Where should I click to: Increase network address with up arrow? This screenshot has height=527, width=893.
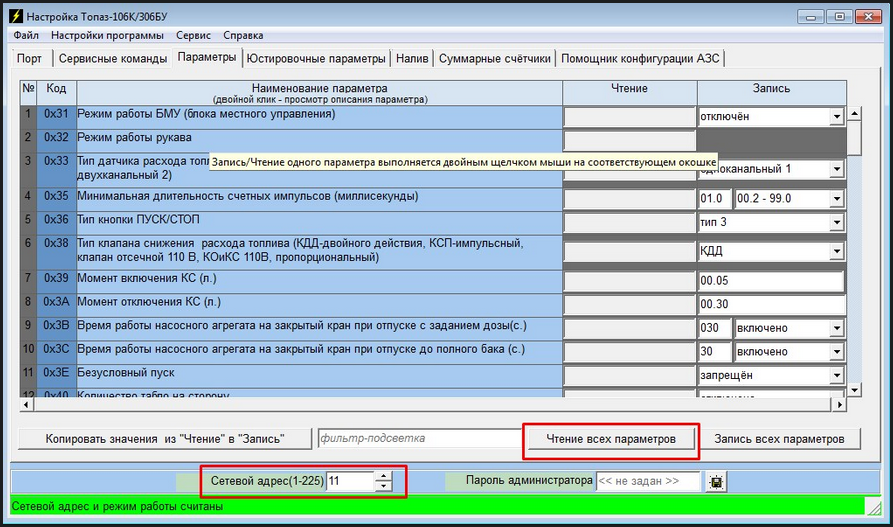[384, 476]
